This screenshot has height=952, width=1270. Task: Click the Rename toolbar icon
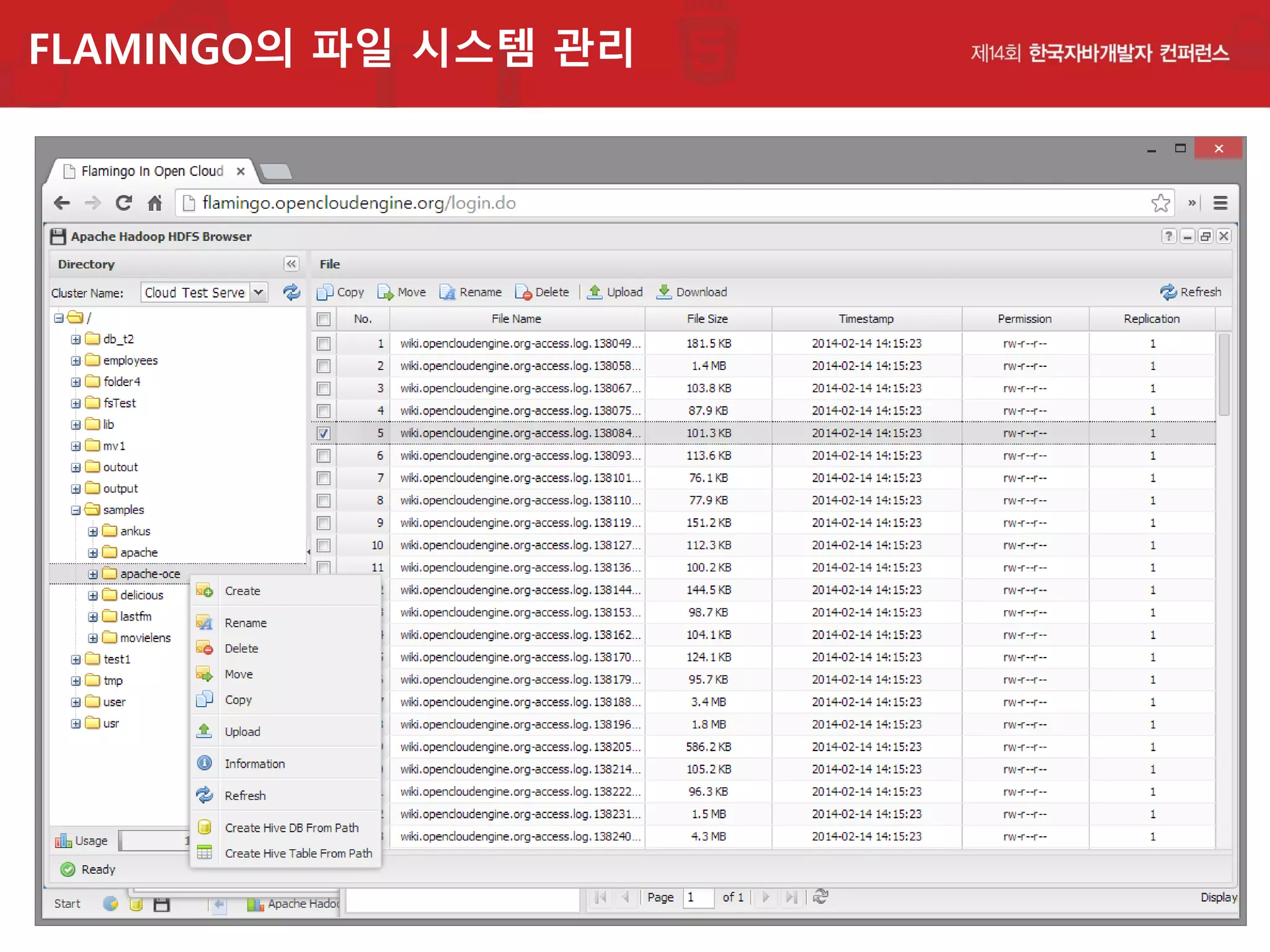pos(447,292)
